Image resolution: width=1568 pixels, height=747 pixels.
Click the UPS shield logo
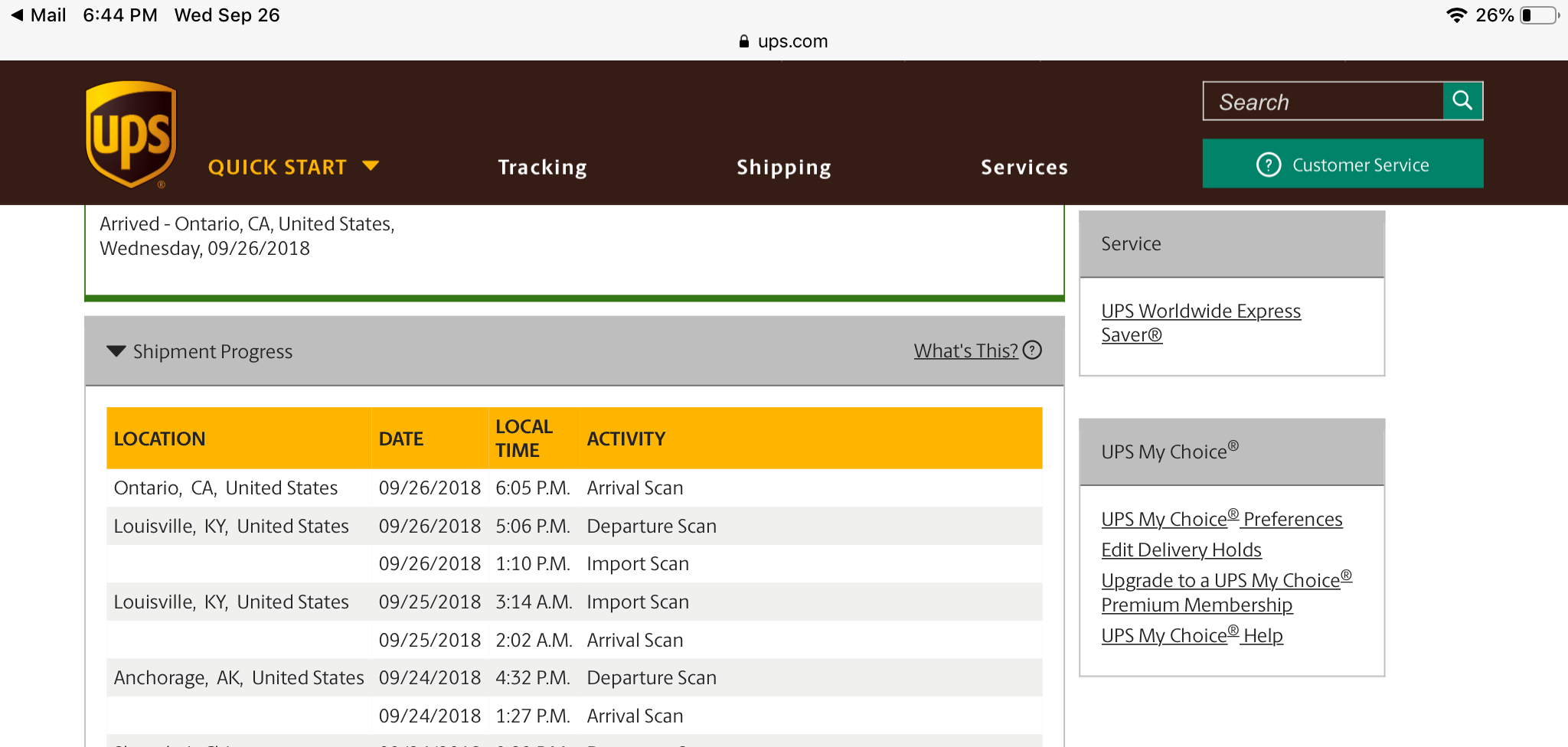click(x=131, y=134)
